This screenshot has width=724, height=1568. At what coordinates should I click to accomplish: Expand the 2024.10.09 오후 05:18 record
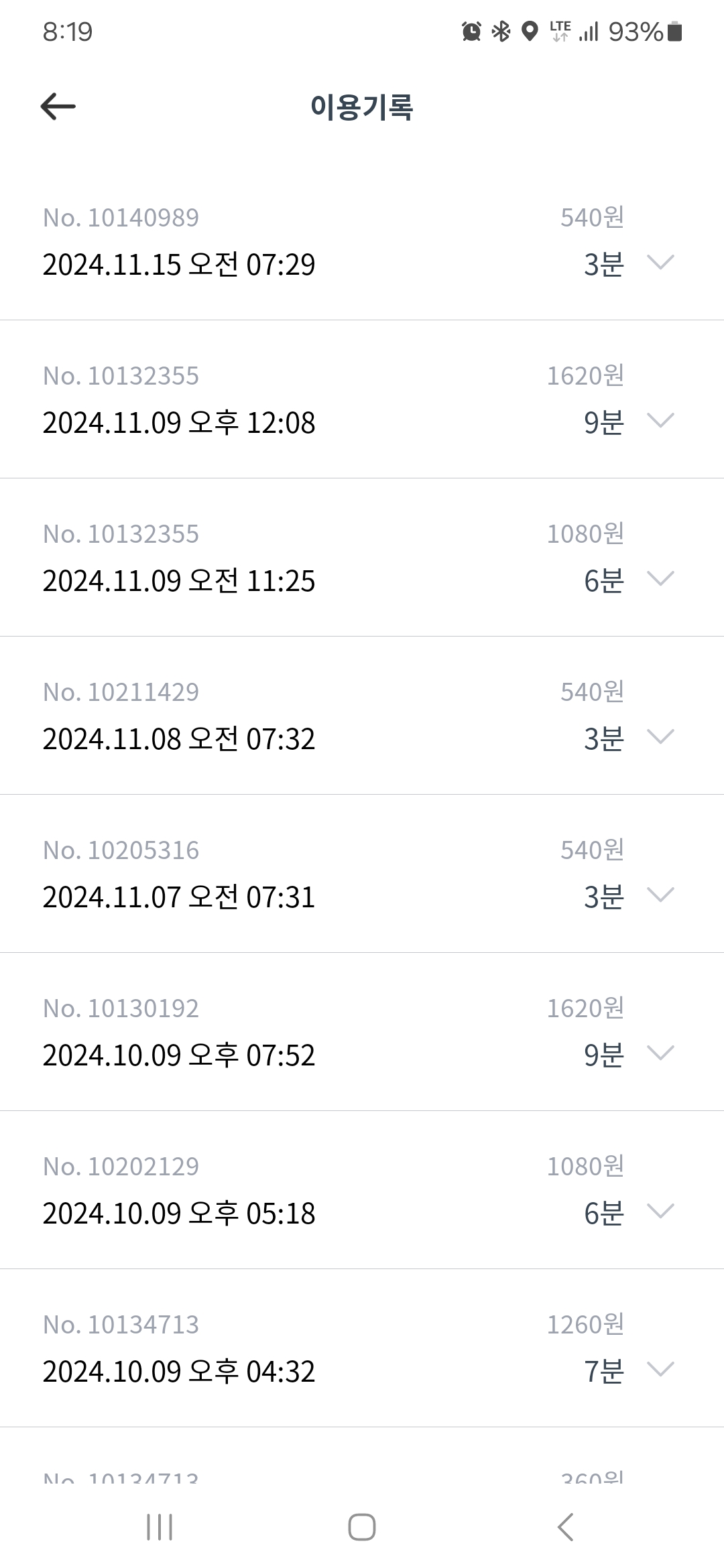pyautogui.click(x=660, y=1212)
